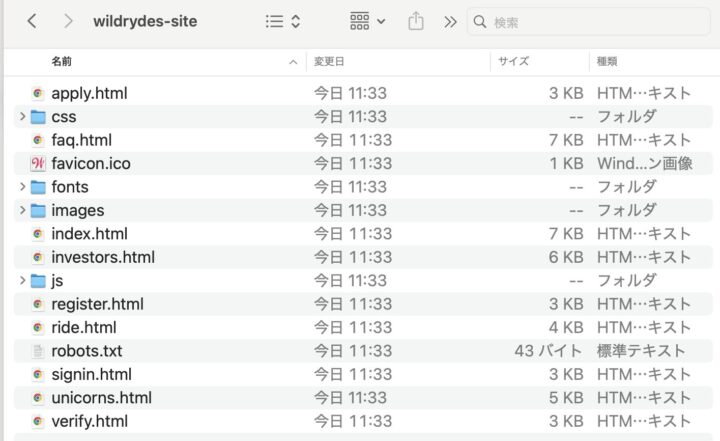Click the forward navigation arrow
The width and height of the screenshot is (720, 441).
click(67, 21)
